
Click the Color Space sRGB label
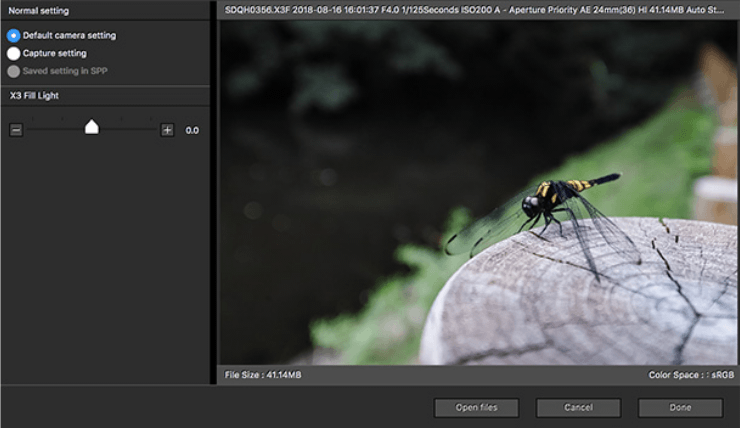(x=690, y=375)
